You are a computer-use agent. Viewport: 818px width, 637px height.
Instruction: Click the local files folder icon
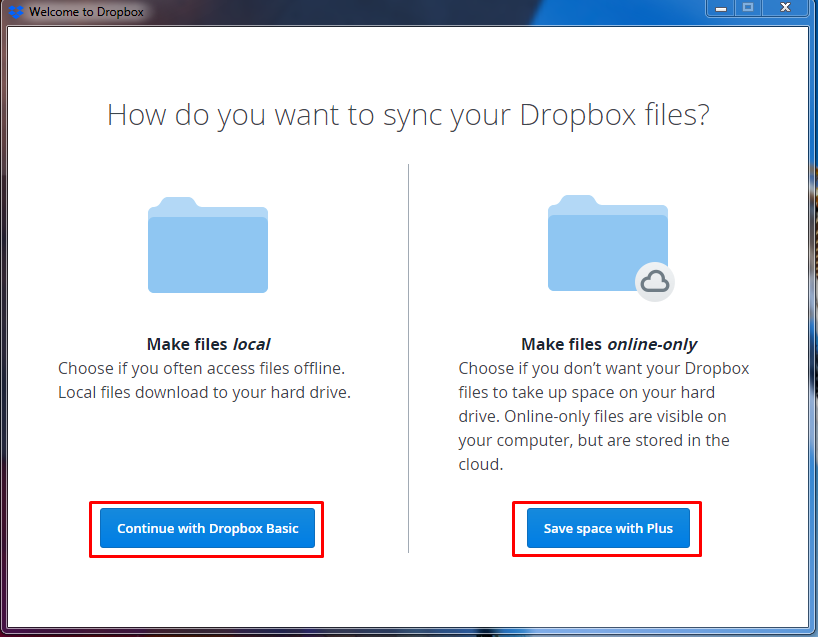pyautogui.click(x=208, y=245)
